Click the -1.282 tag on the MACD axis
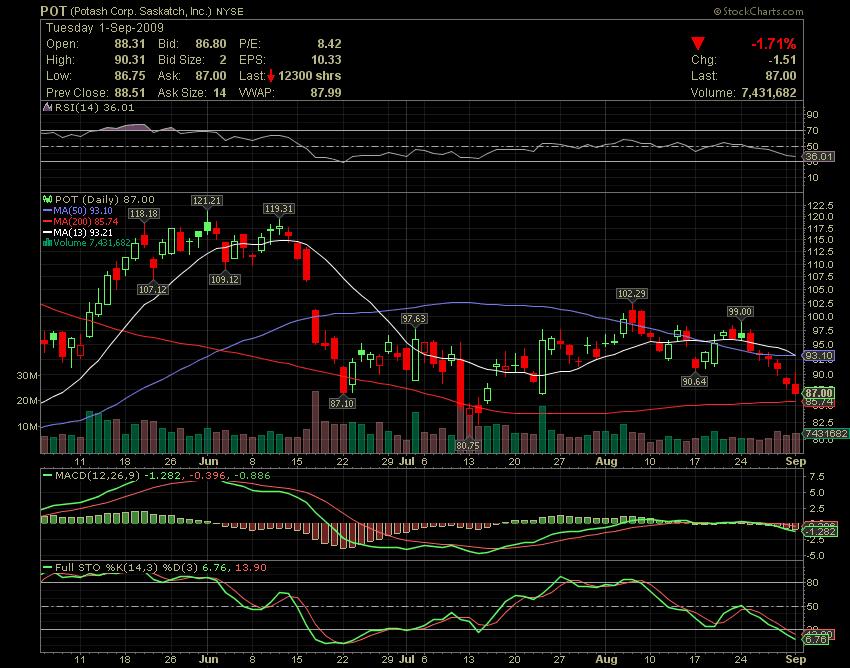The height and width of the screenshot is (668, 850). click(x=821, y=531)
